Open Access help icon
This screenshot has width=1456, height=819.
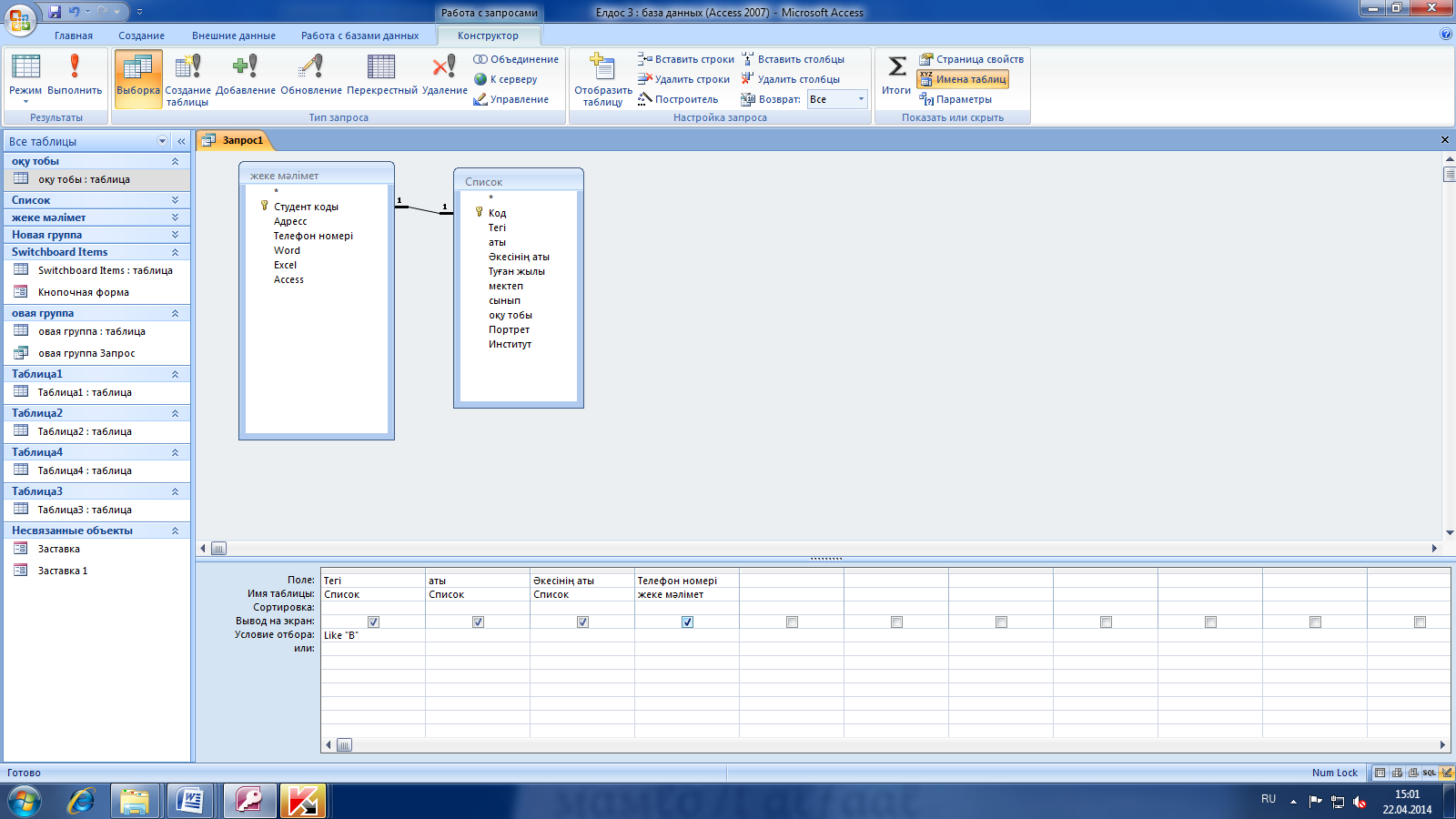point(1446,35)
